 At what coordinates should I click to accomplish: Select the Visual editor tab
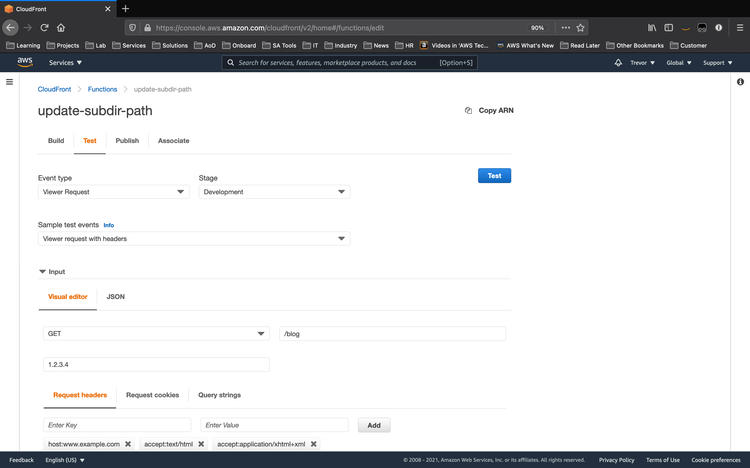pos(67,297)
